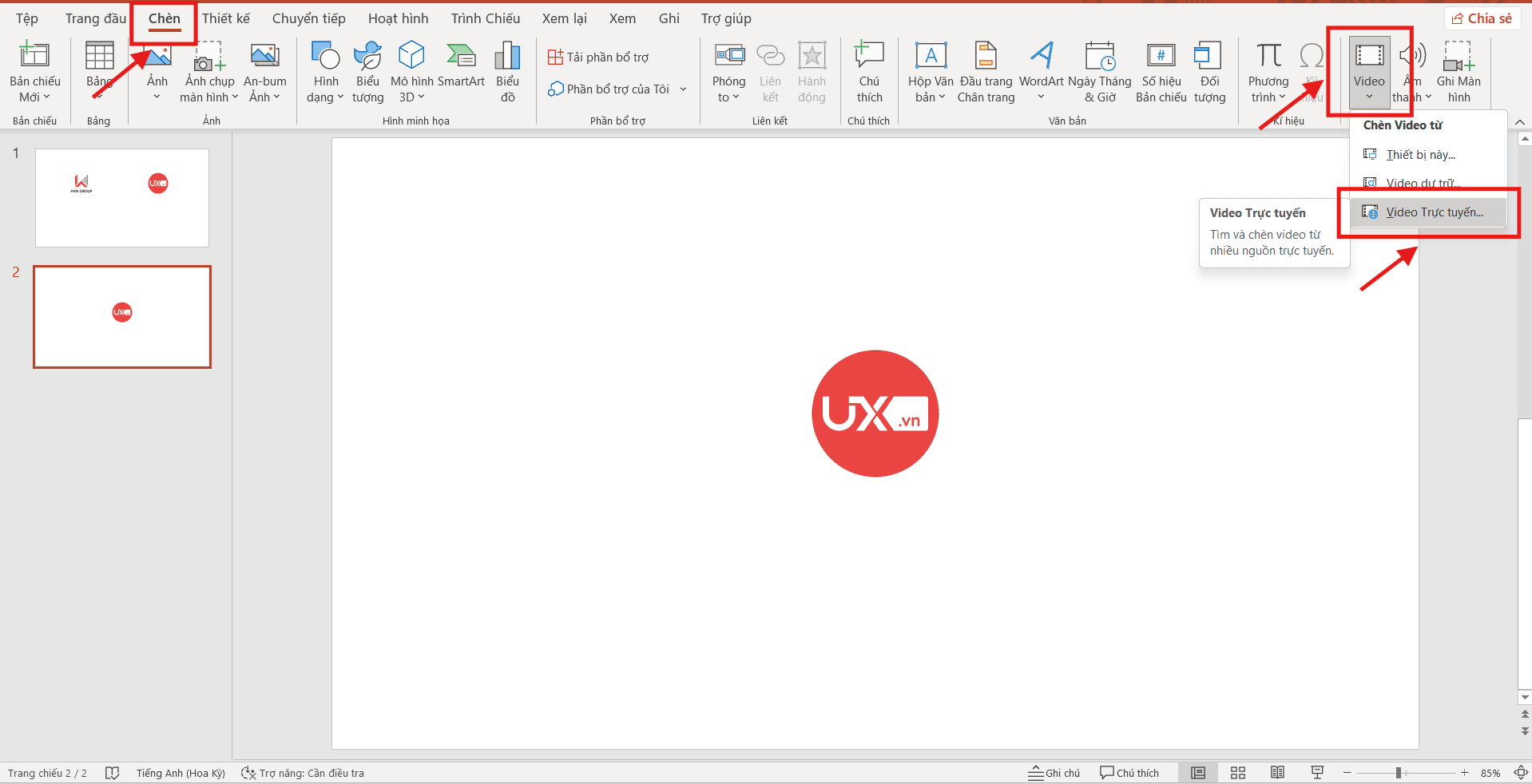Click the Chú thích comment icon in ribbon
Image resolution: width=1532 pixels, height=784 pixels.
(x=869, y=57)
